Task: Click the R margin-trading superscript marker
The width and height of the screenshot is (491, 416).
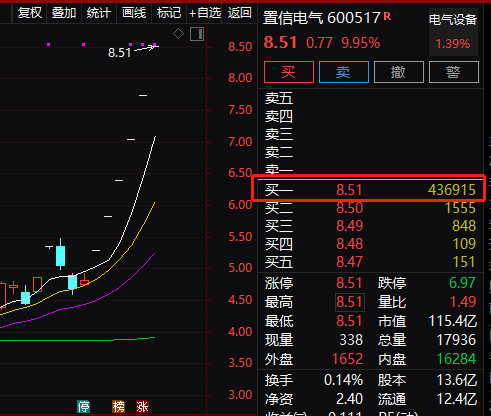Action: [387, 16]
